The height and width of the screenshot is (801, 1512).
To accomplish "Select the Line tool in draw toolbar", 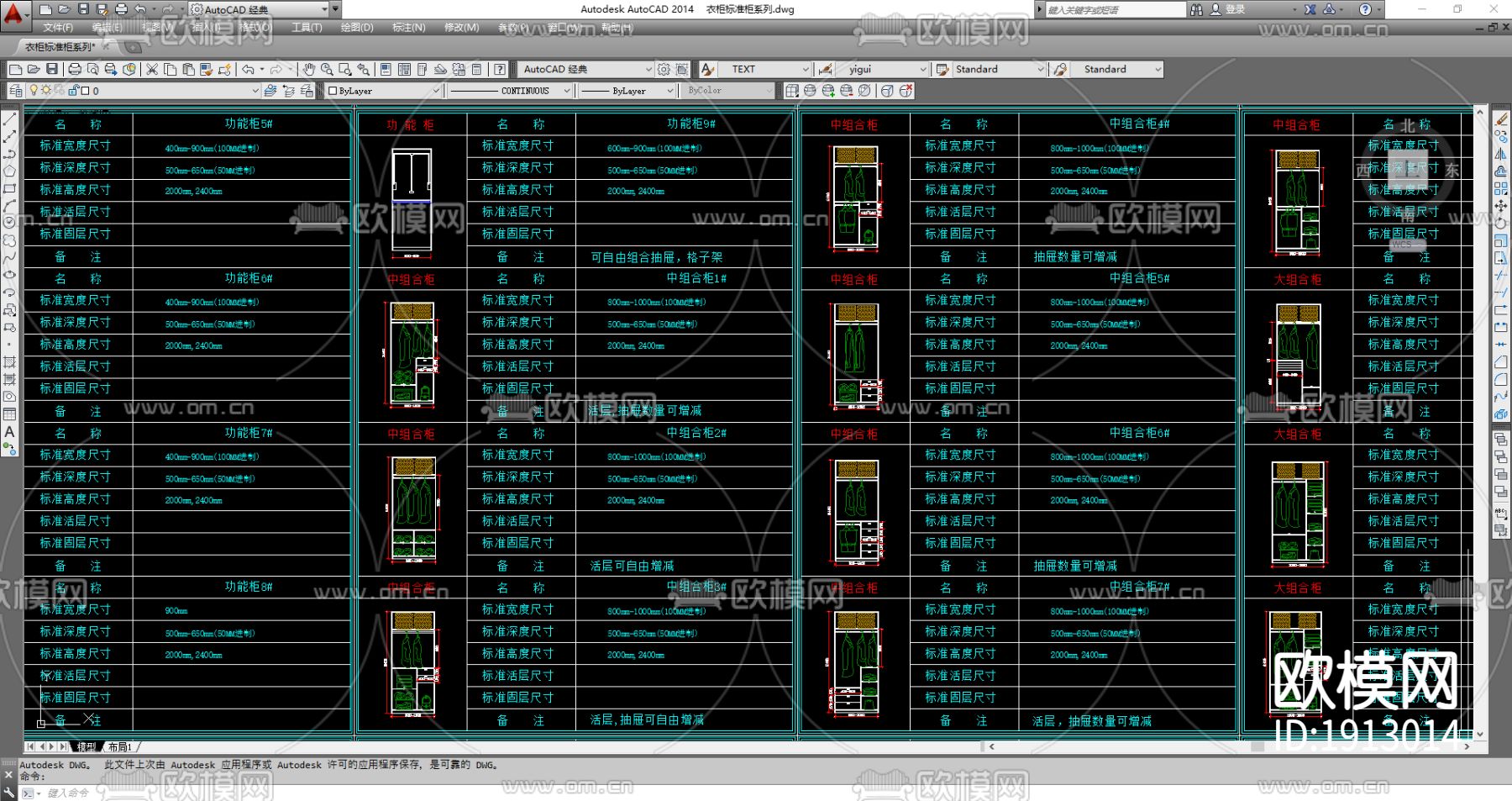I will coord(10,119).
